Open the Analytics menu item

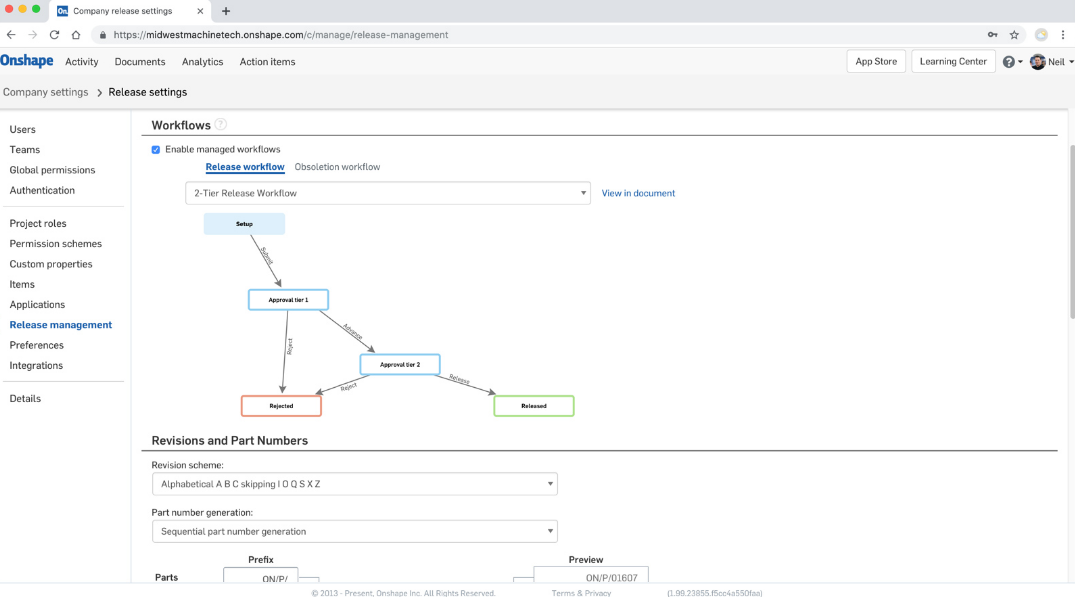pos(202,62)
